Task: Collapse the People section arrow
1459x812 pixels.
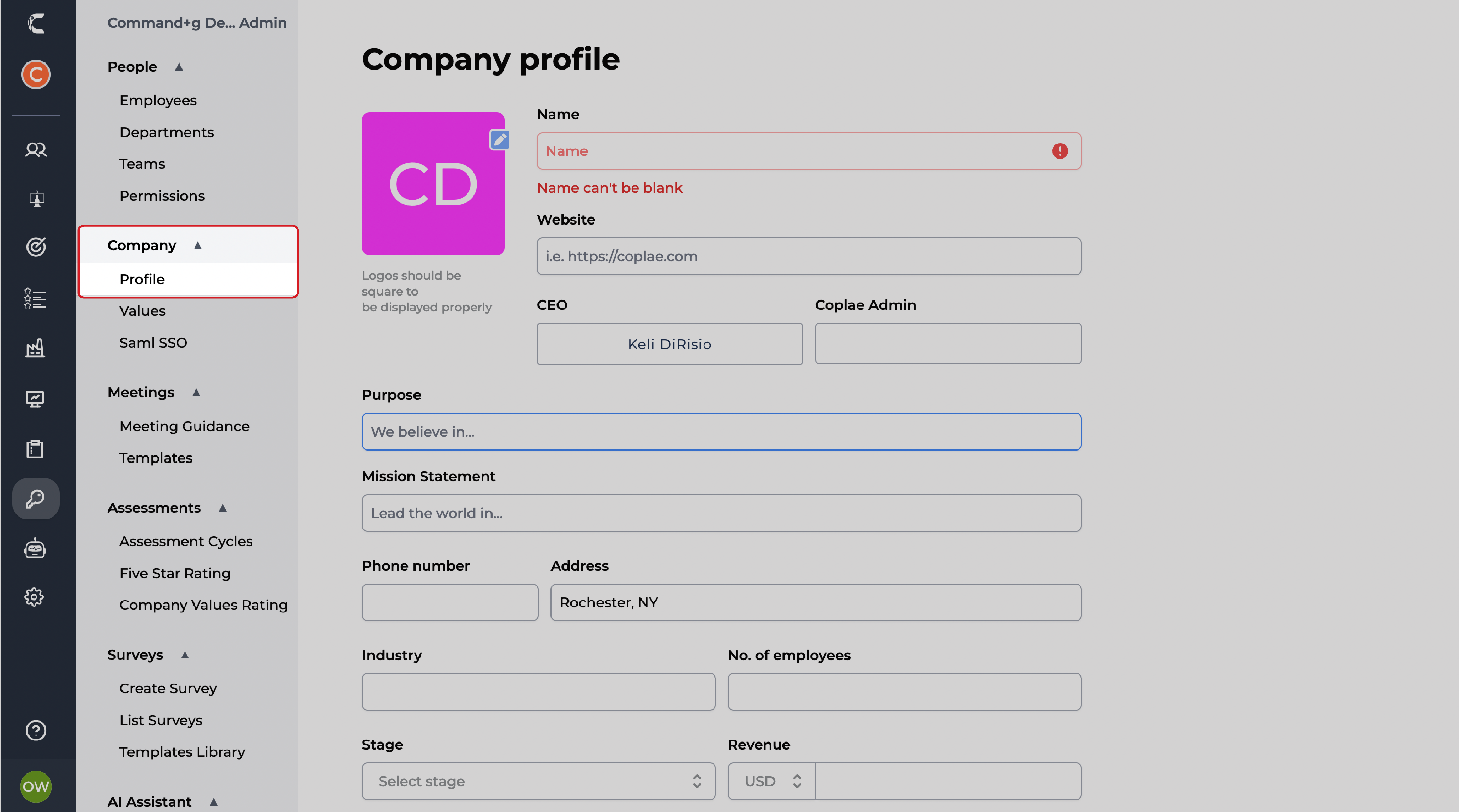Action: (x=179, y=67)
